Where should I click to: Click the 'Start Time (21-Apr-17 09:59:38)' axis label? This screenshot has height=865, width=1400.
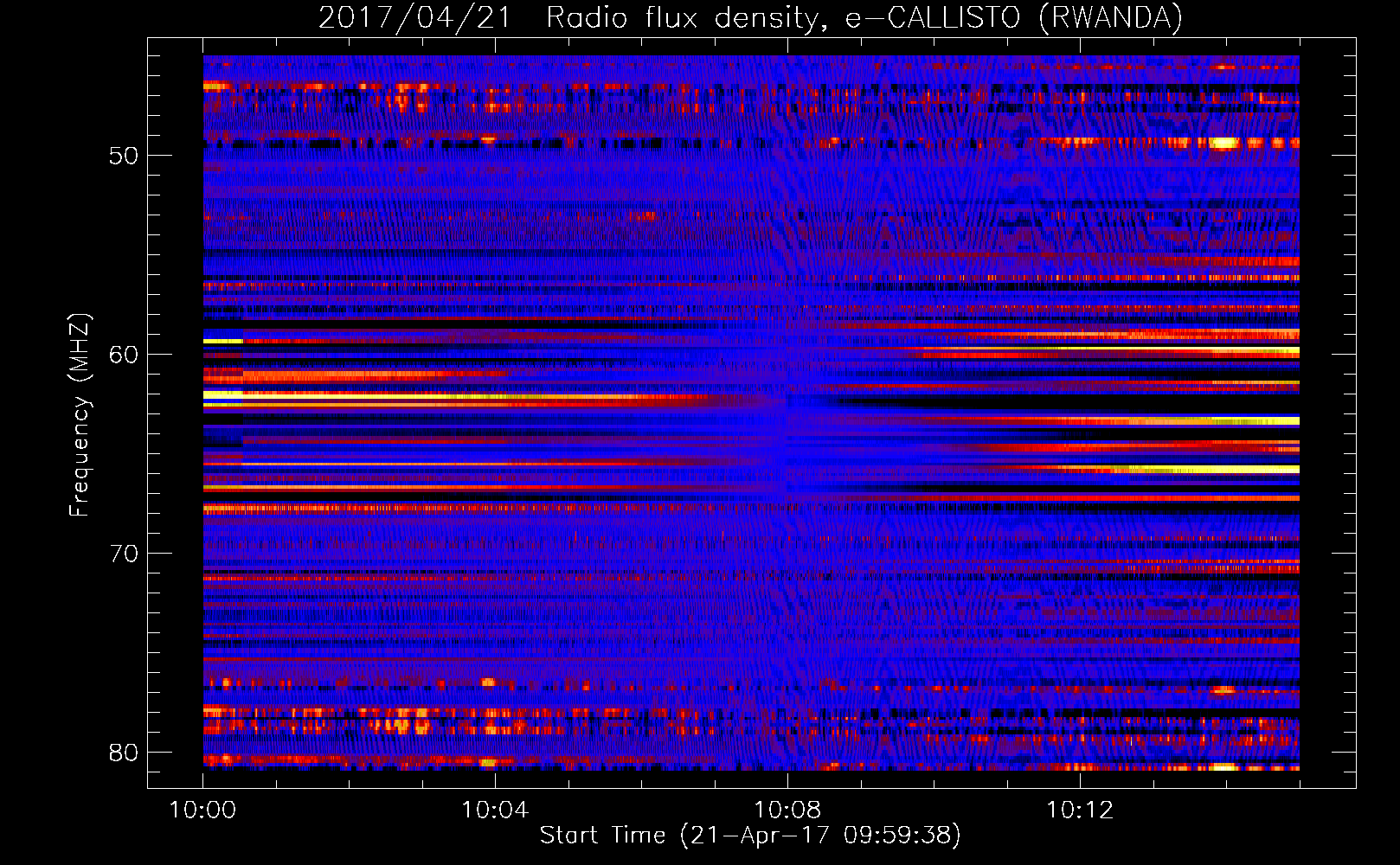pos(750,836)
